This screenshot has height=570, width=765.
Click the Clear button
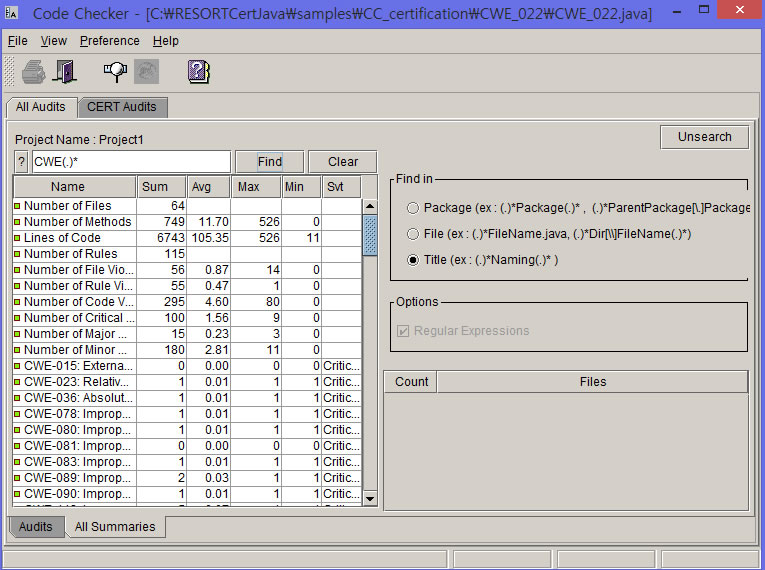click(x=343, y=162)
